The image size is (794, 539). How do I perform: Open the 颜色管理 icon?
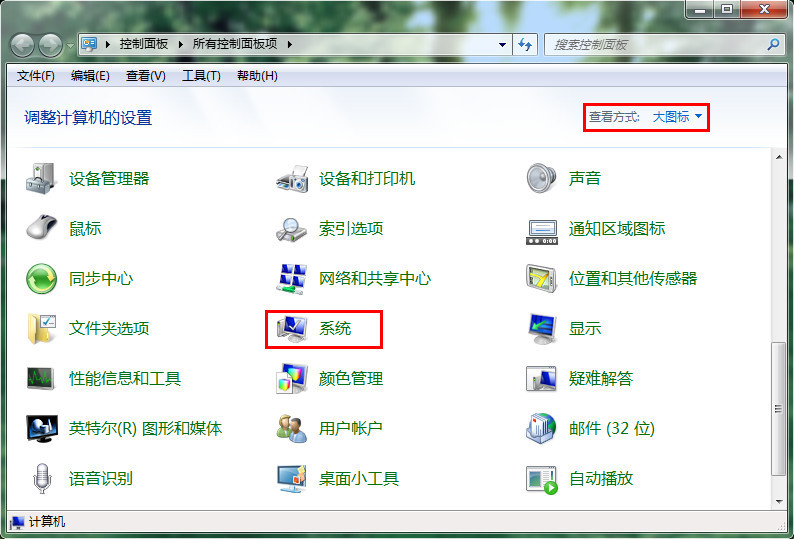pos(292,378)
